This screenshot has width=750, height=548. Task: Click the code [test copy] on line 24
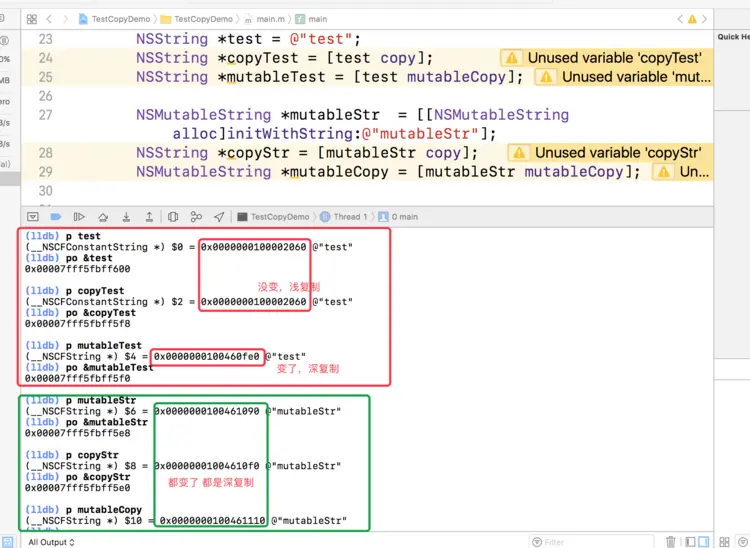point(375,58)
